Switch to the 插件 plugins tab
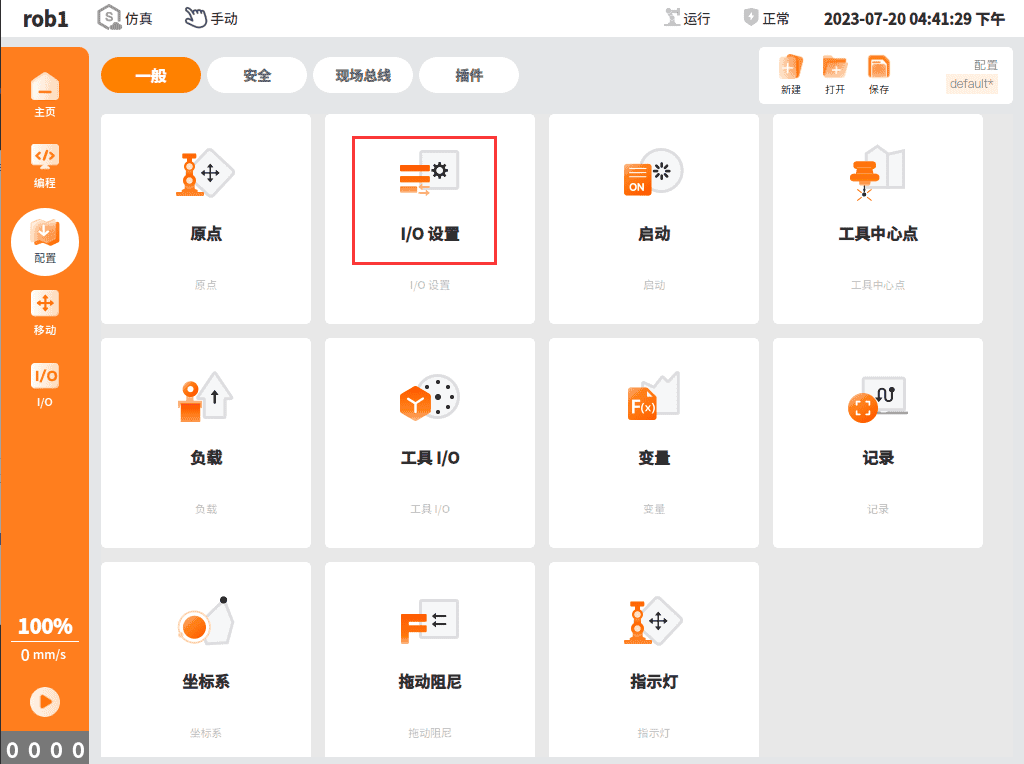The height and width of the screenshot is (764, 1024). coord(469,75)
